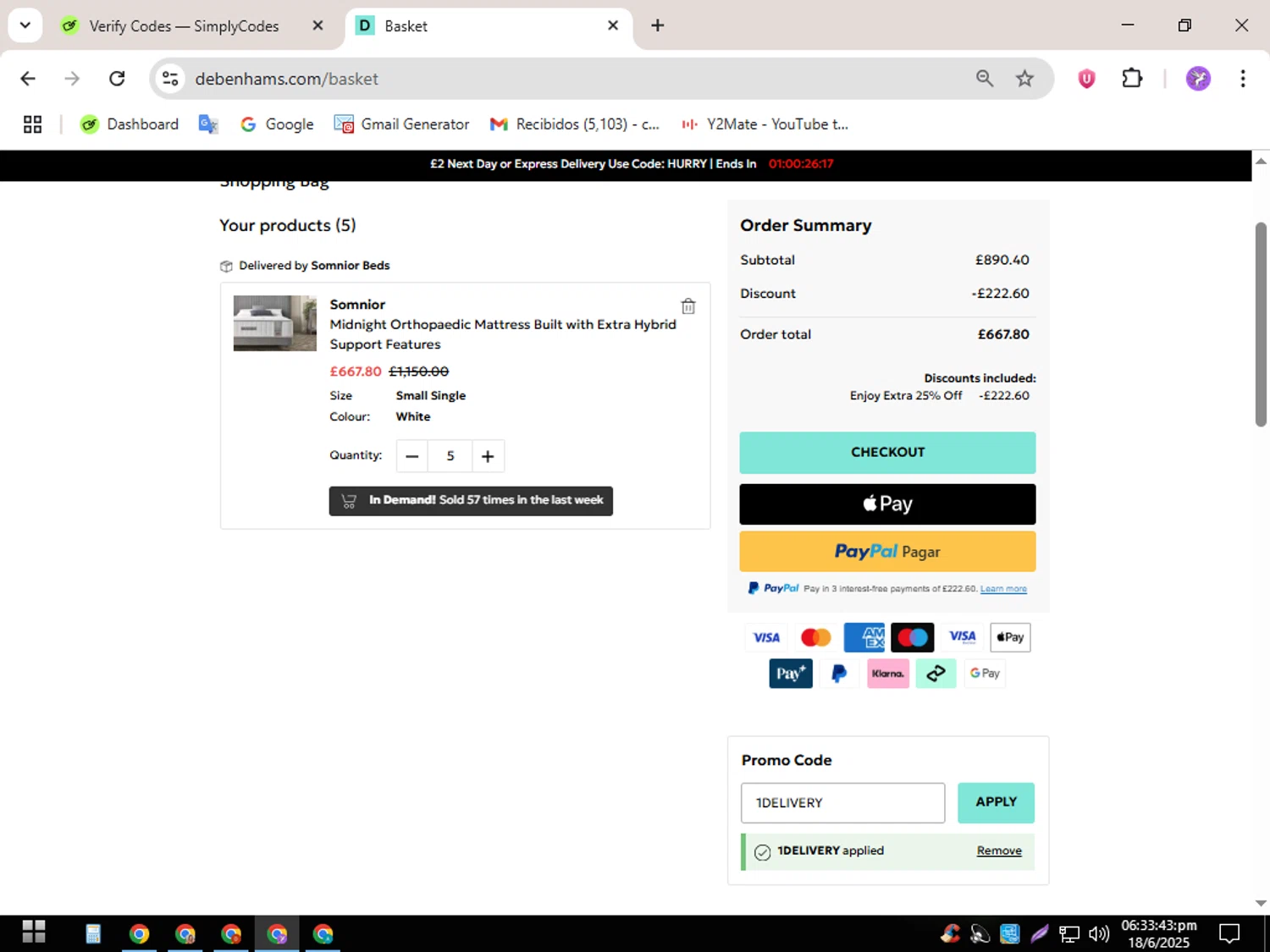1270x952 pixels.
Task: Click the Maestro payment icon
Action: pyautogui.click(x=913, y=638)
